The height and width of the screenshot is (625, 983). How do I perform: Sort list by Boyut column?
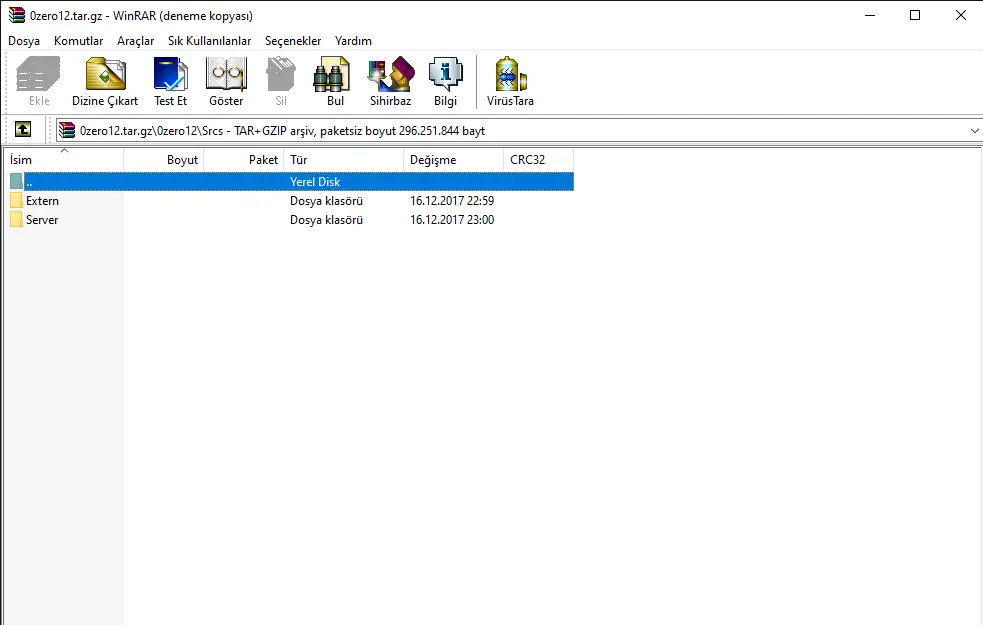tap(164, 160)
